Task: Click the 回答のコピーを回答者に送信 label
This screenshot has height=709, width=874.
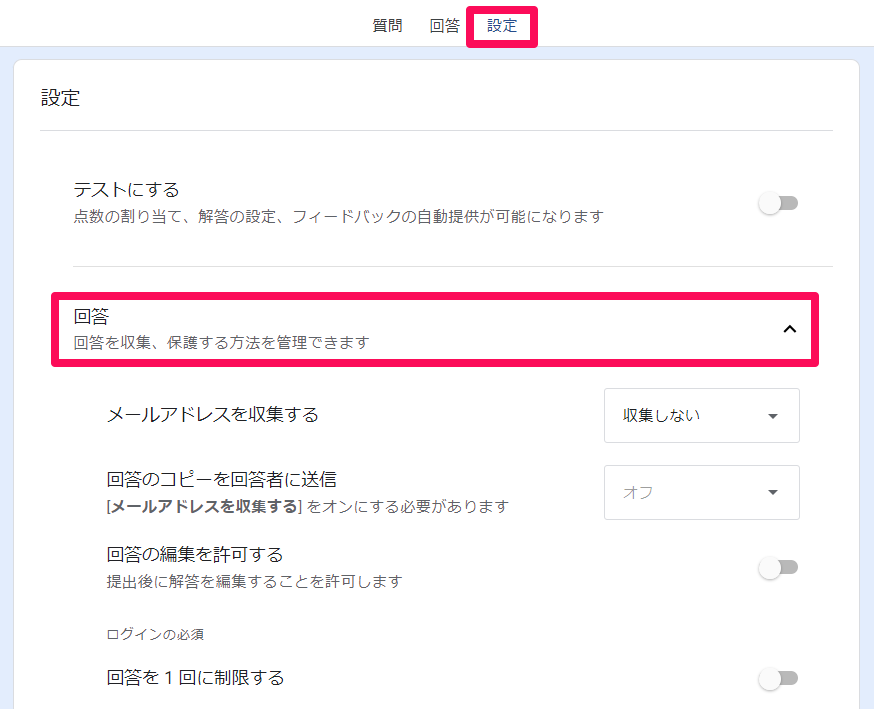Action: (x=221, y=479)
